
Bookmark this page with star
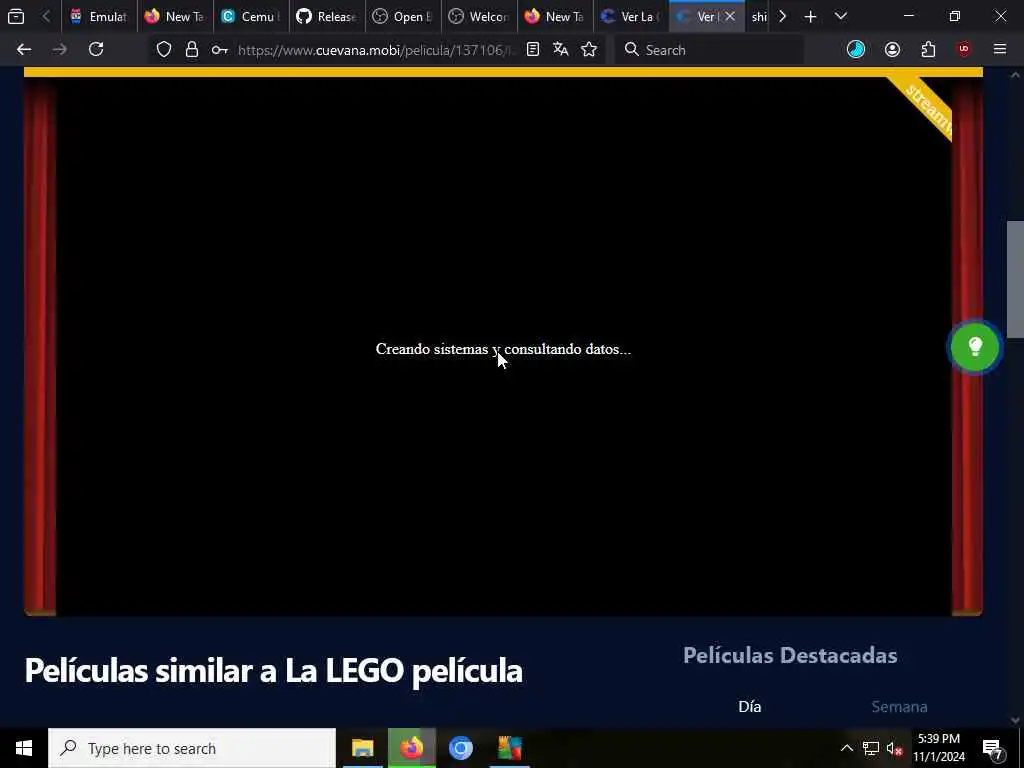(589, 50)
